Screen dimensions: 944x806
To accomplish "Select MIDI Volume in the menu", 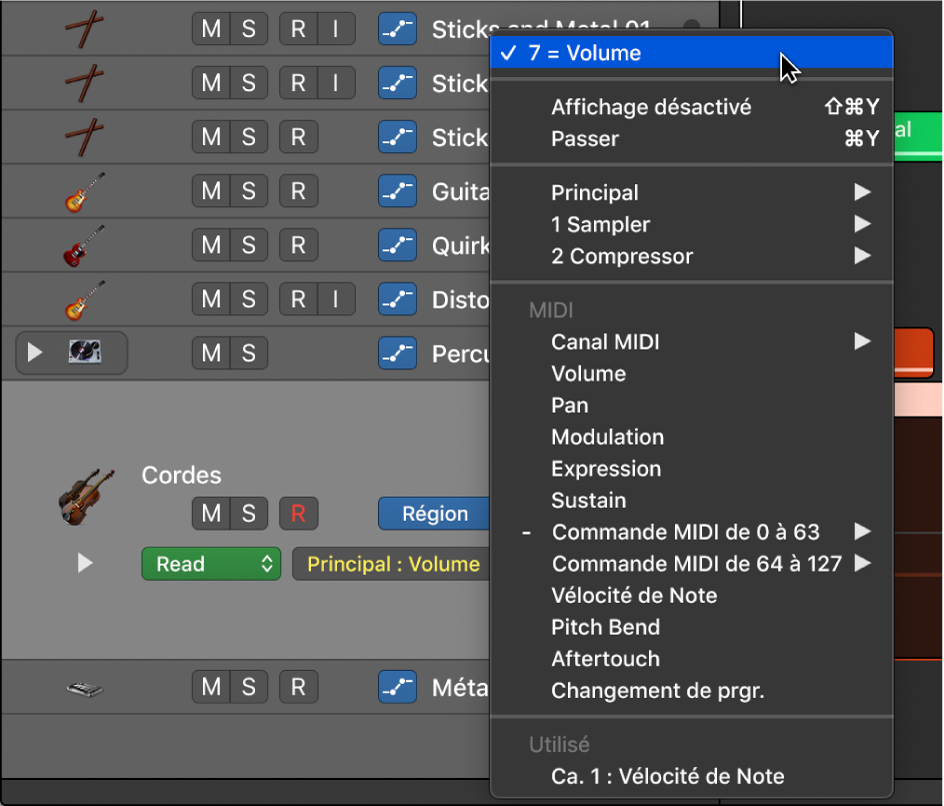I will tap(691, 374).
